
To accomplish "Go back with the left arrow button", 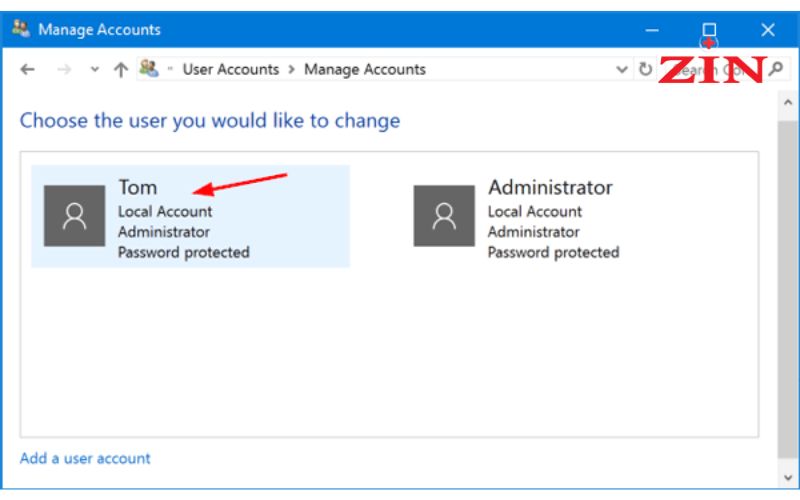I will (28, 69).
